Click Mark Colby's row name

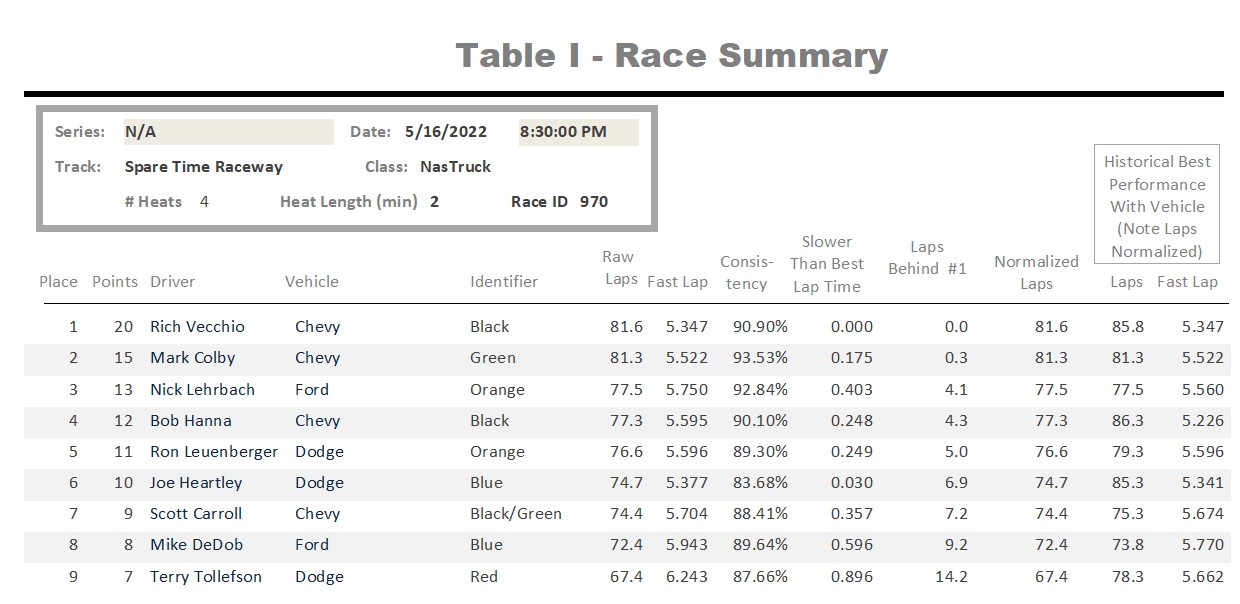coord(192,358)
